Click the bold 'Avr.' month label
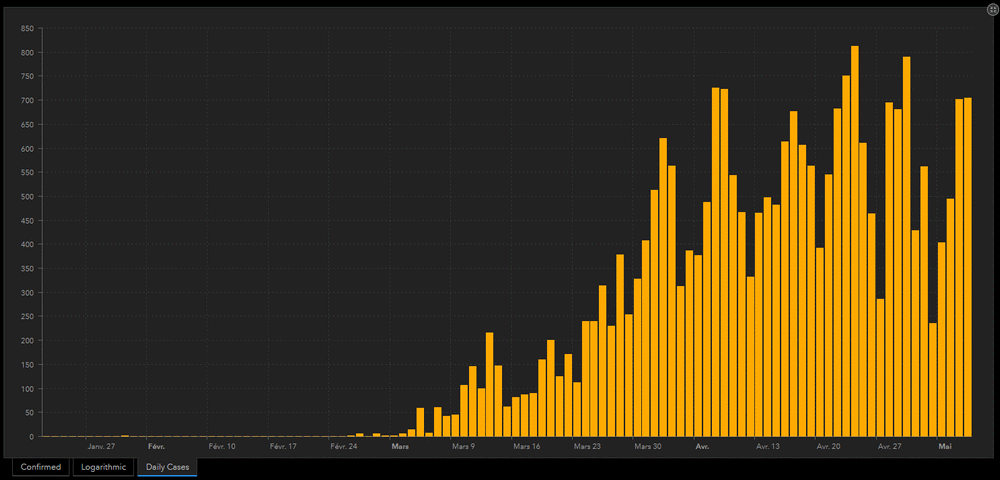Screen dimensions: 1000x480 click(x=702, y=447)
